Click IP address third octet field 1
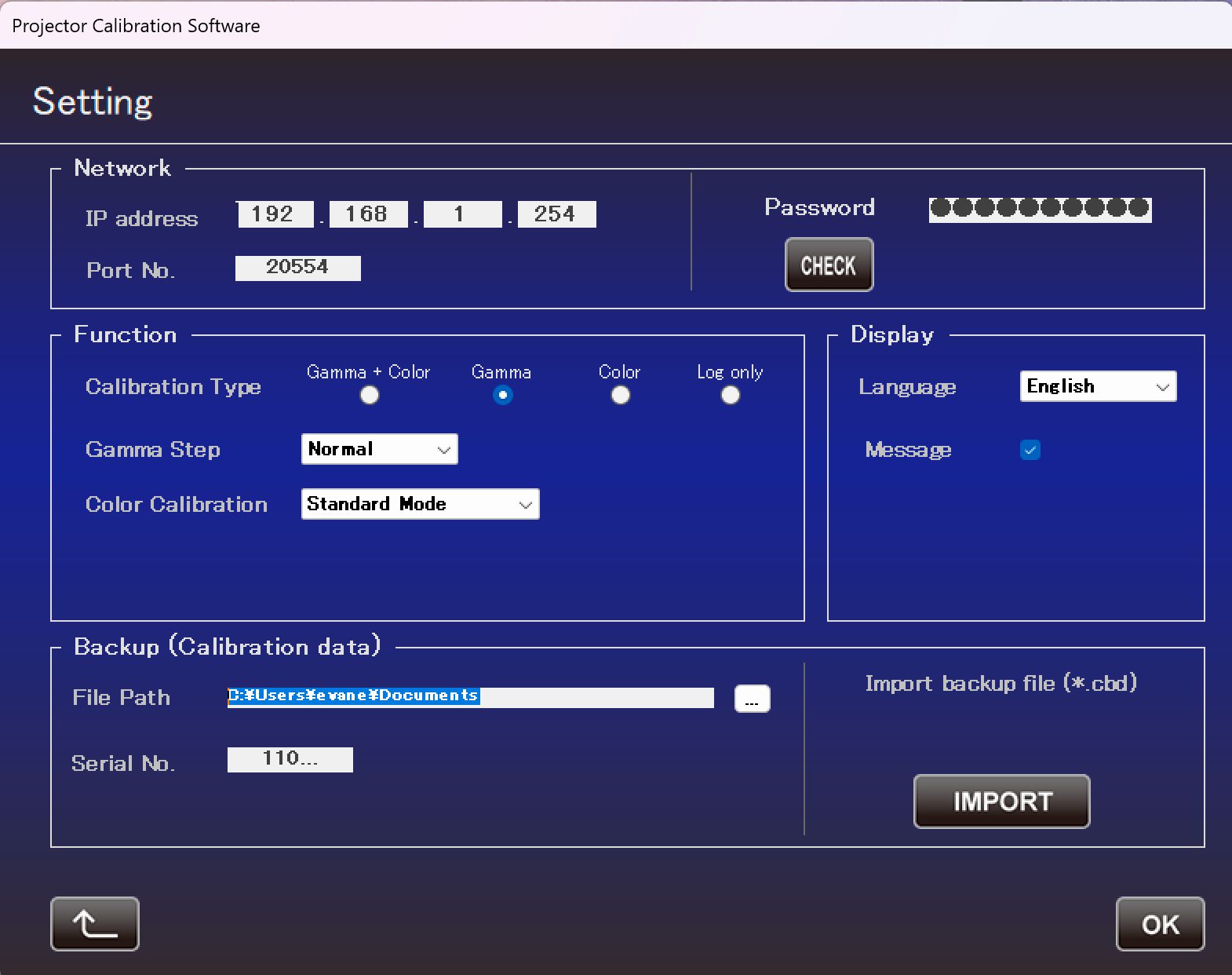This screenshot has height=975, width=1232. 462,214
